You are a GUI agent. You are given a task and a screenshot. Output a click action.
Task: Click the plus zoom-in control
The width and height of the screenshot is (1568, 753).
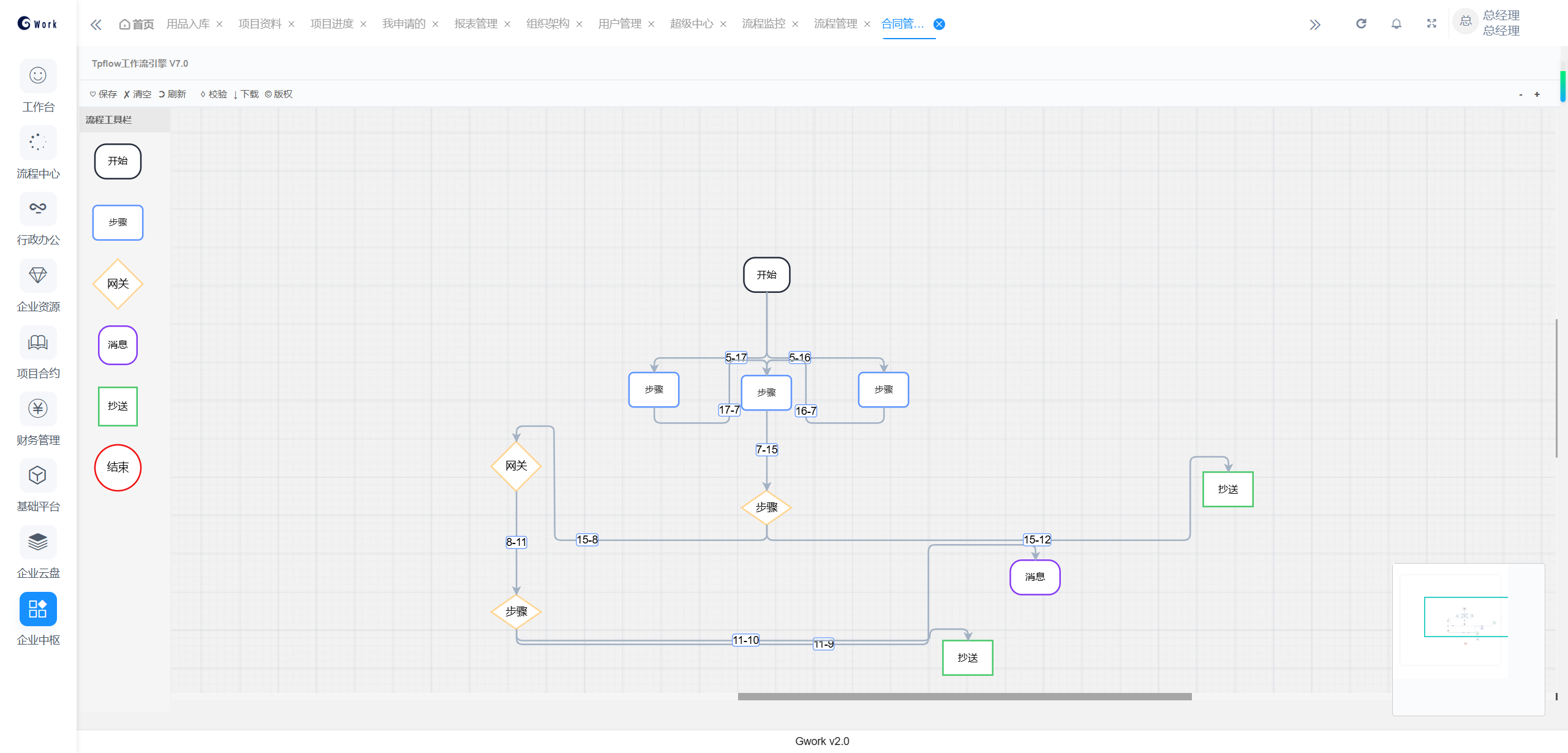[1537, 94]
